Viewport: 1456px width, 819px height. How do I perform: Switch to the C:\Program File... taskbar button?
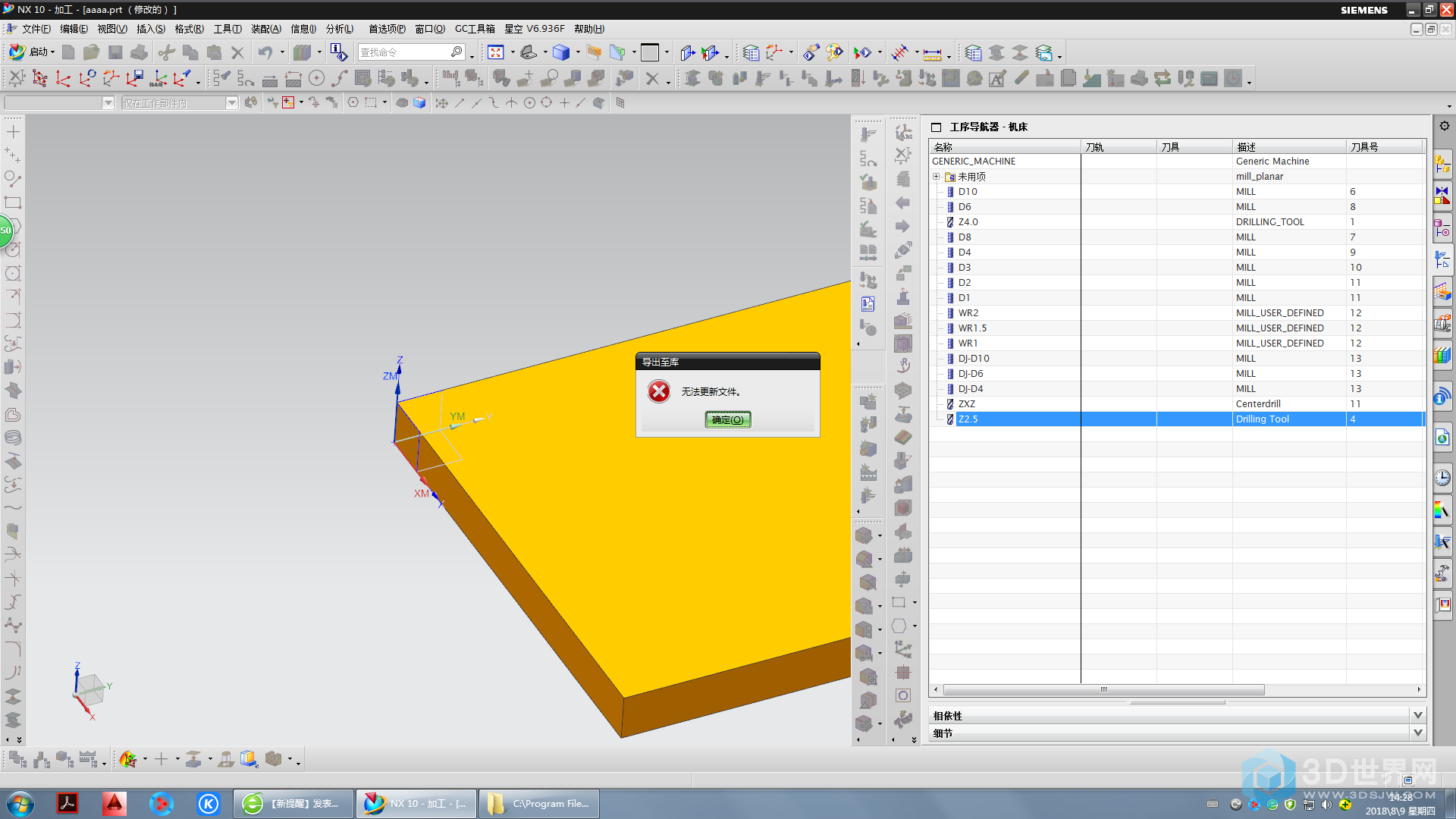click(x=539, y=804)
